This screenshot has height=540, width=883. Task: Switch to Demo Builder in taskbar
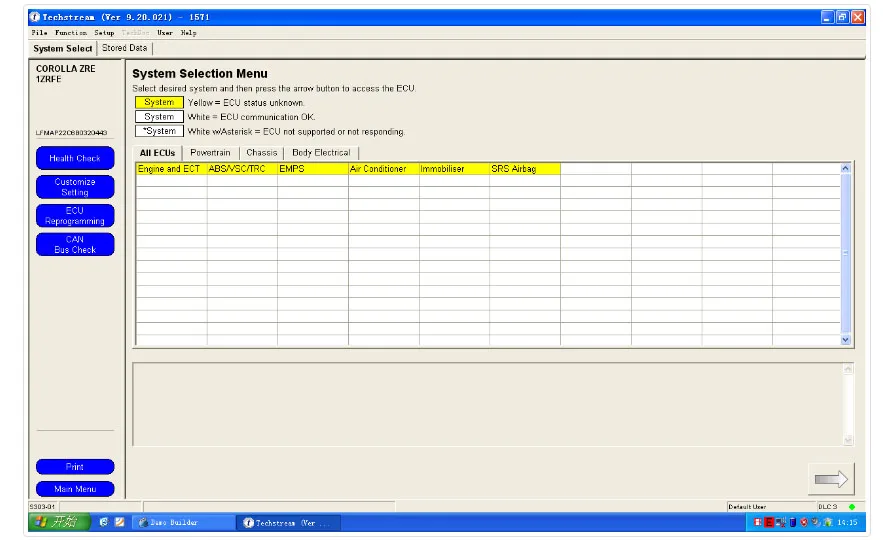click(183, 523)
